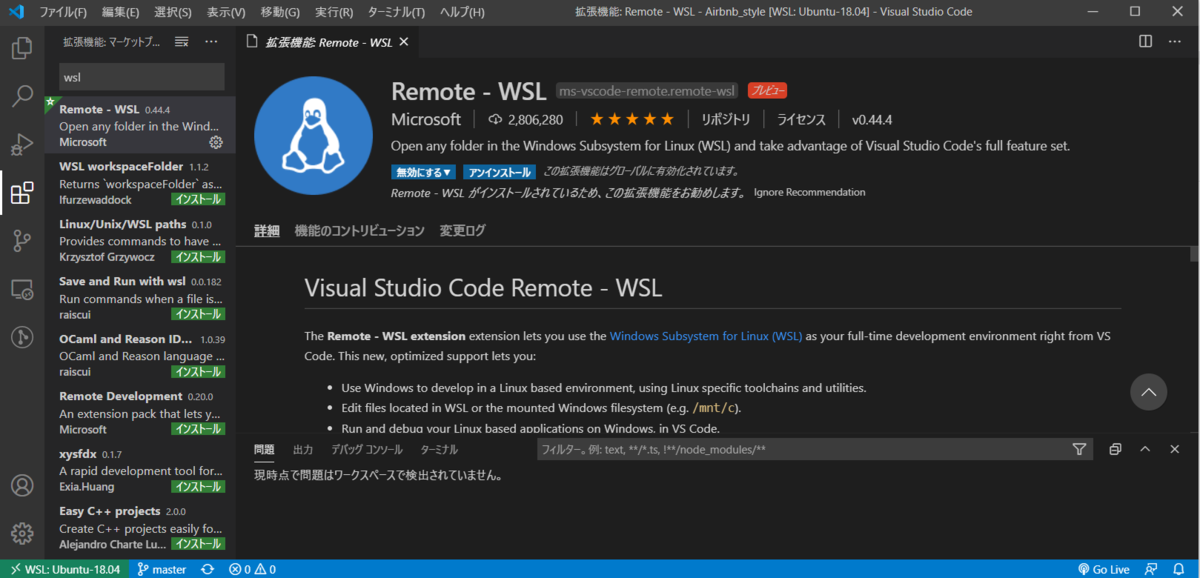
Task: Switch to the 変更ログ tab
Action: coord(462,231)
